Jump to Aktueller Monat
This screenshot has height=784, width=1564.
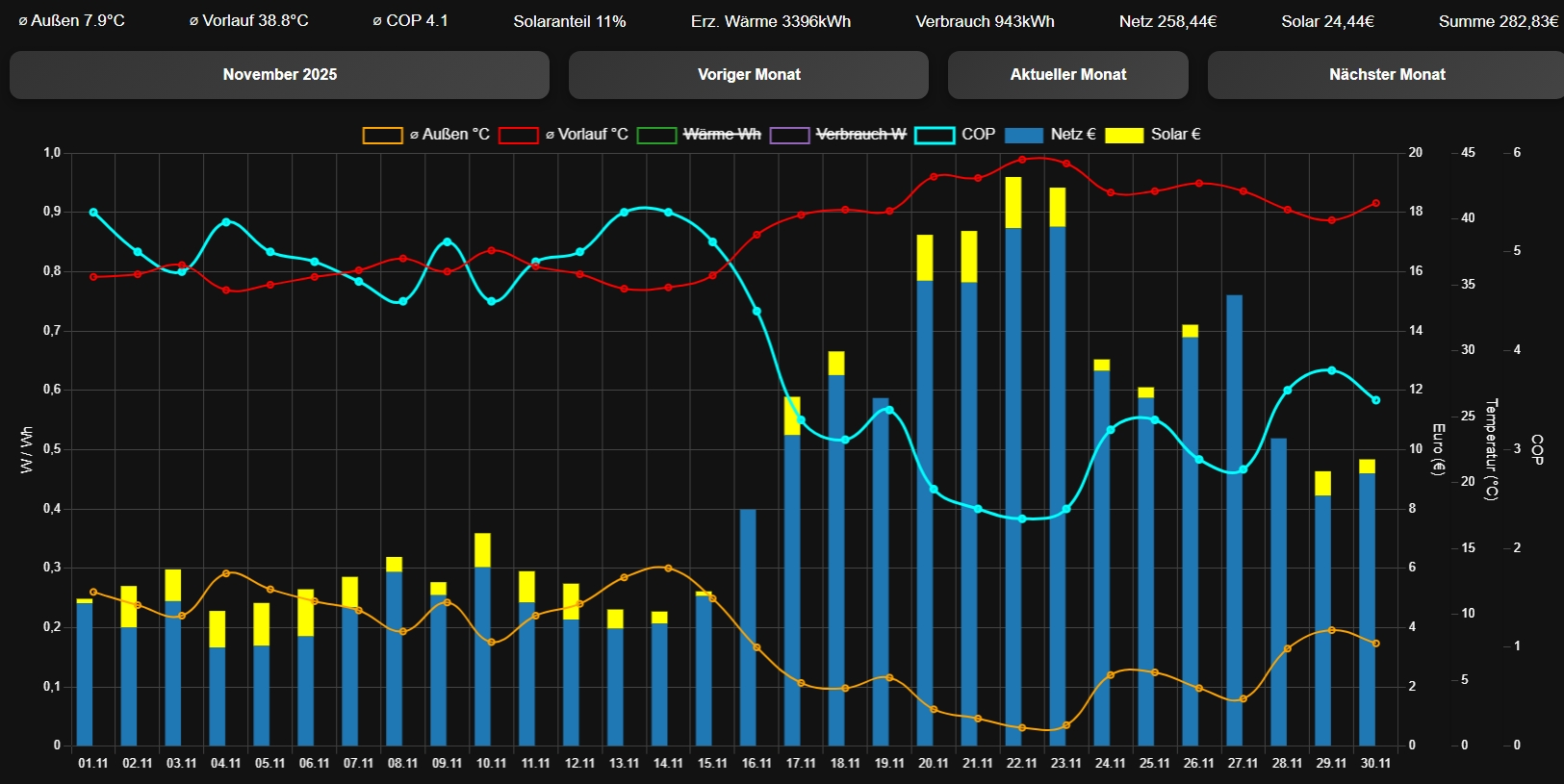coord(1067,75)
